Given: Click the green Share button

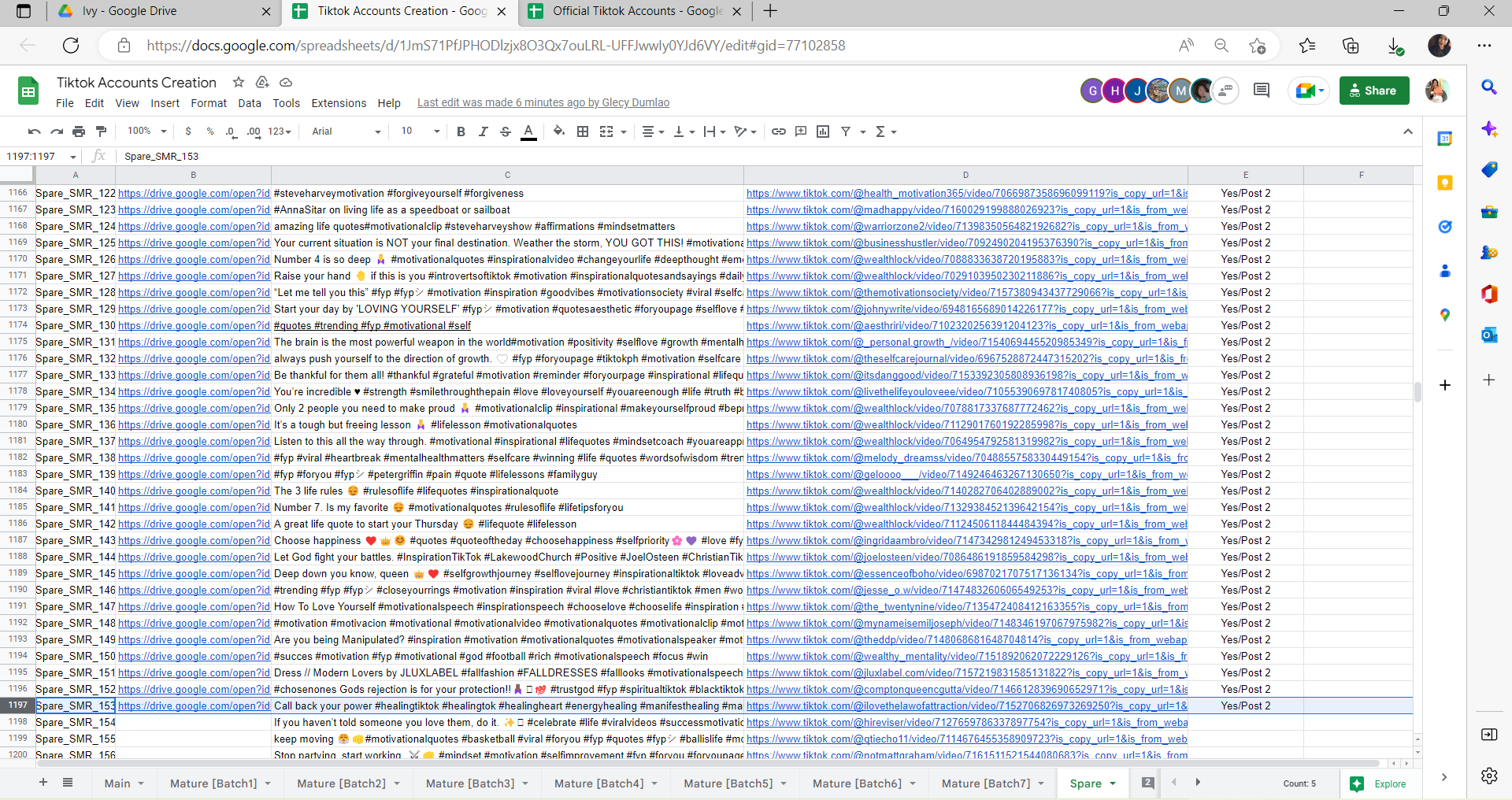Looking at the screenshot, I should (x=1374, y=91).
